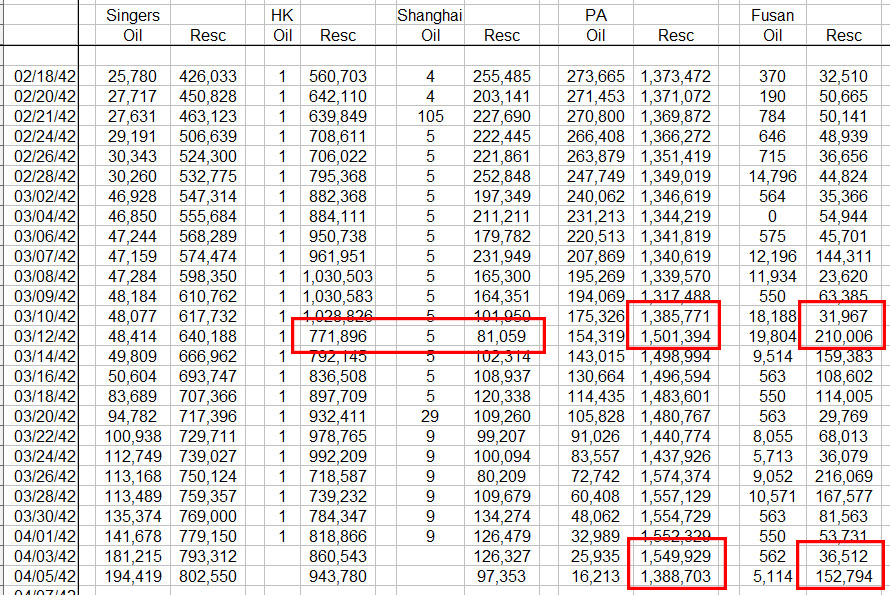This screenshot has width=890, height=595.
Task: Click Fusan Resc value 152,794
Action: tap(843, 576)
